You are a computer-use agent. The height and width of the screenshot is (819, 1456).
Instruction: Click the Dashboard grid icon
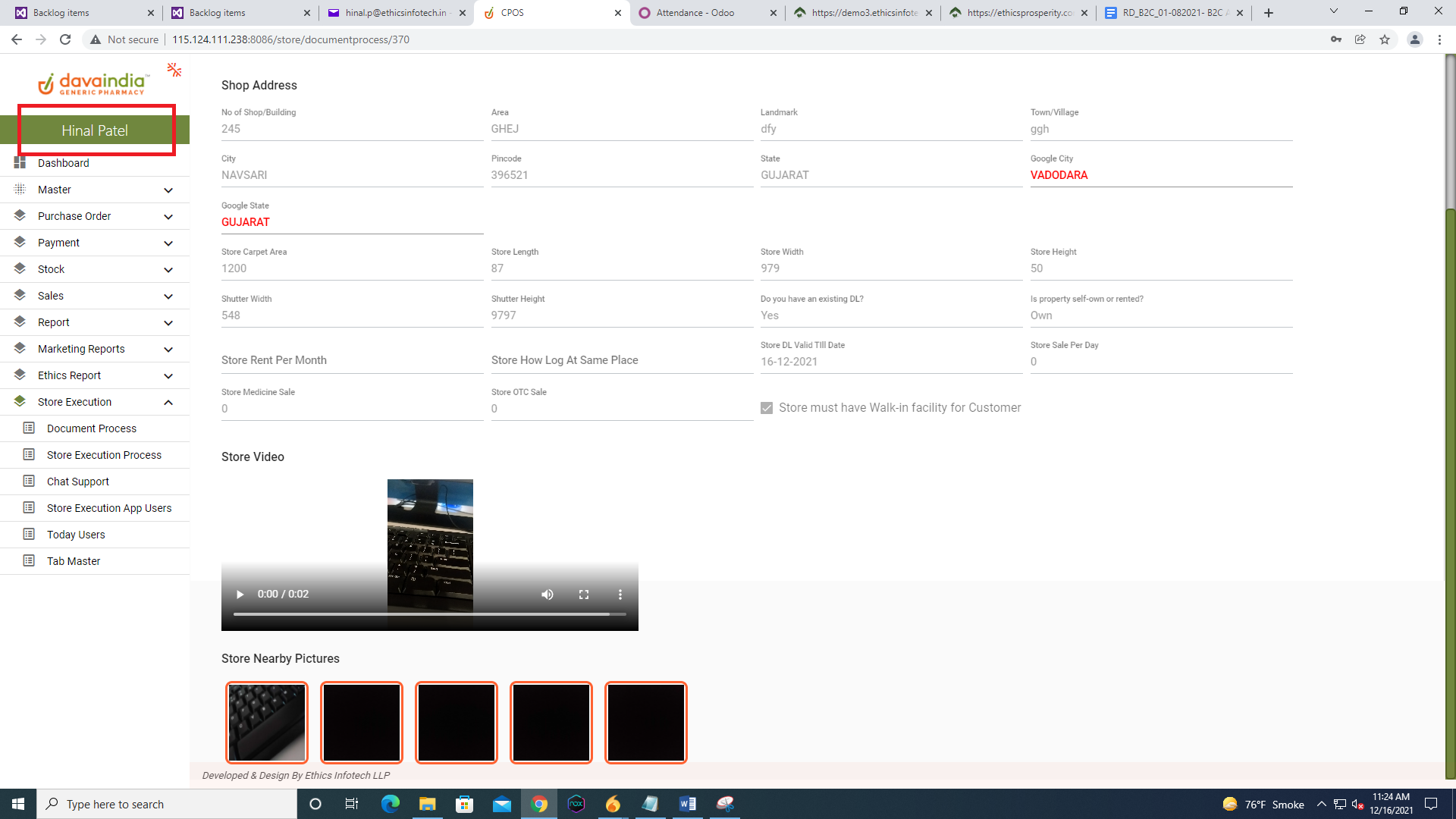coord(20,163)
